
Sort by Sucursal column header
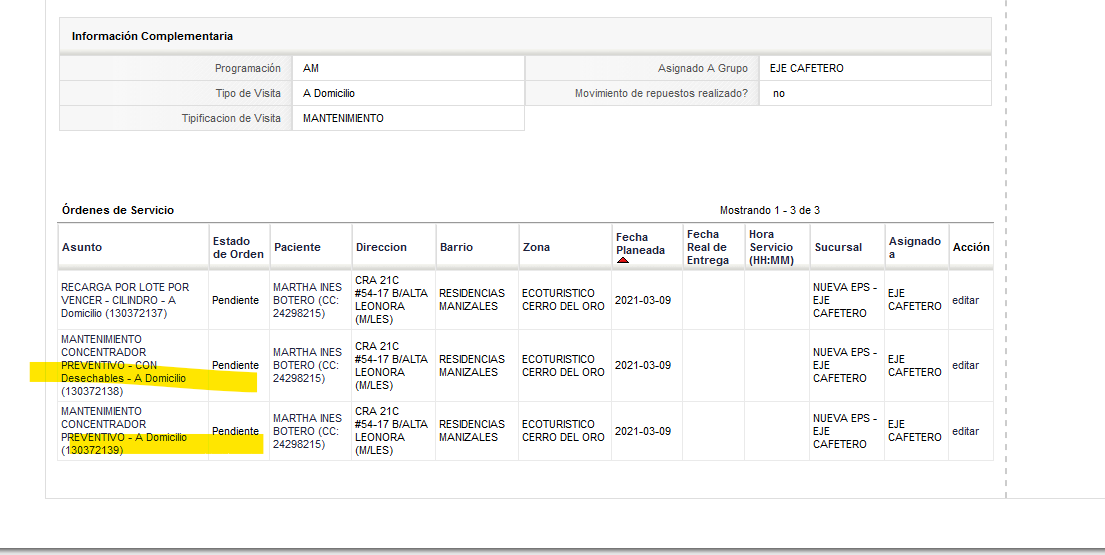pos(838,247)
